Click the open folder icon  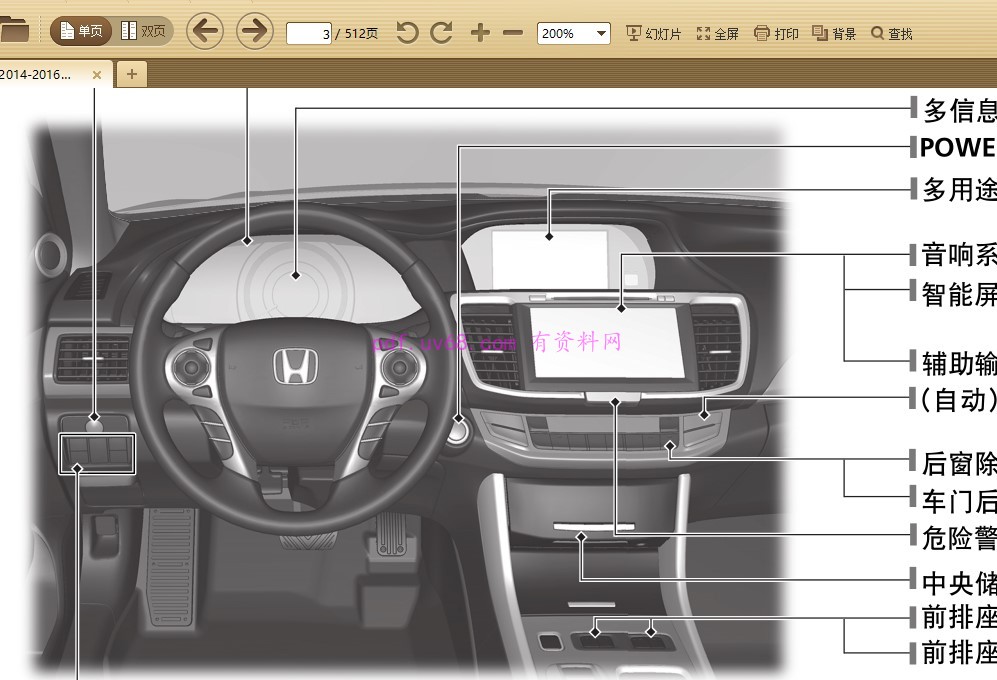pyautogui.click(x=14, y=32)
